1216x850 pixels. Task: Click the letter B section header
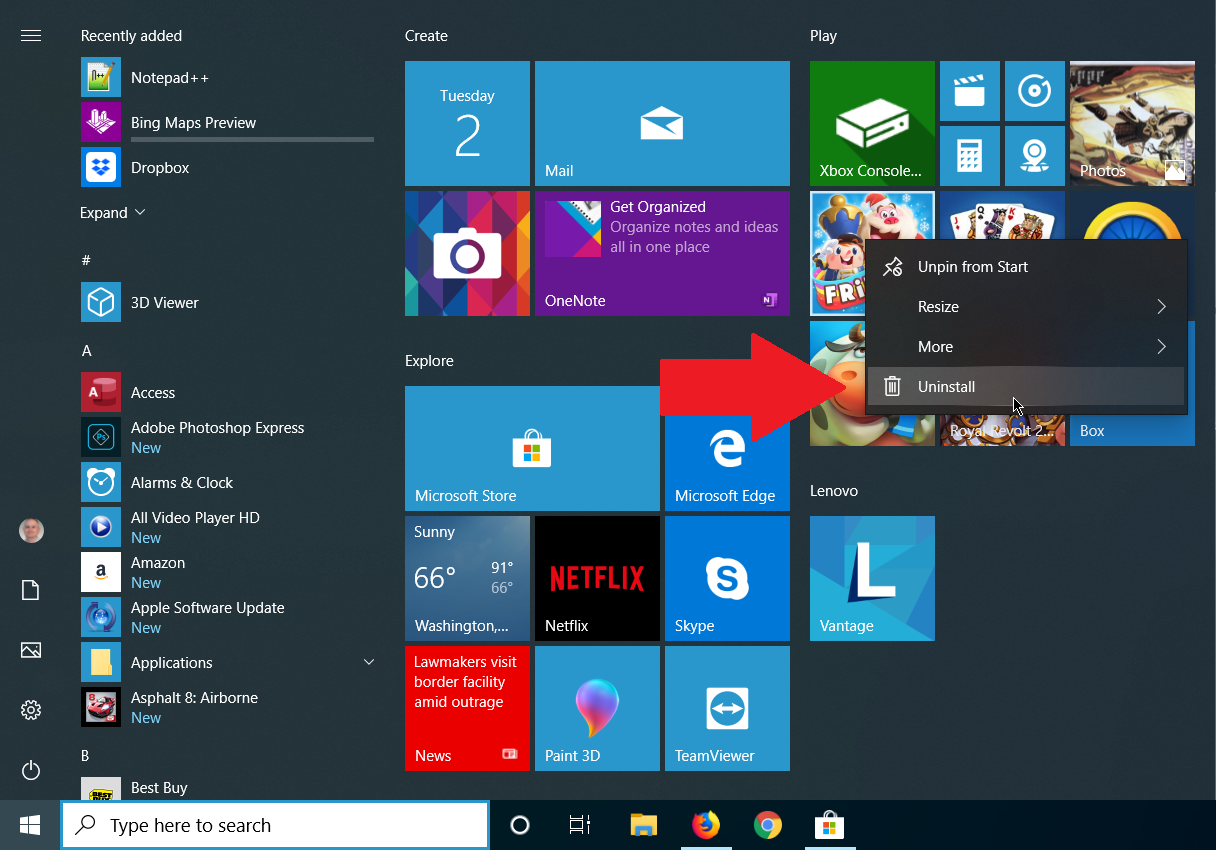click(86, 755)
